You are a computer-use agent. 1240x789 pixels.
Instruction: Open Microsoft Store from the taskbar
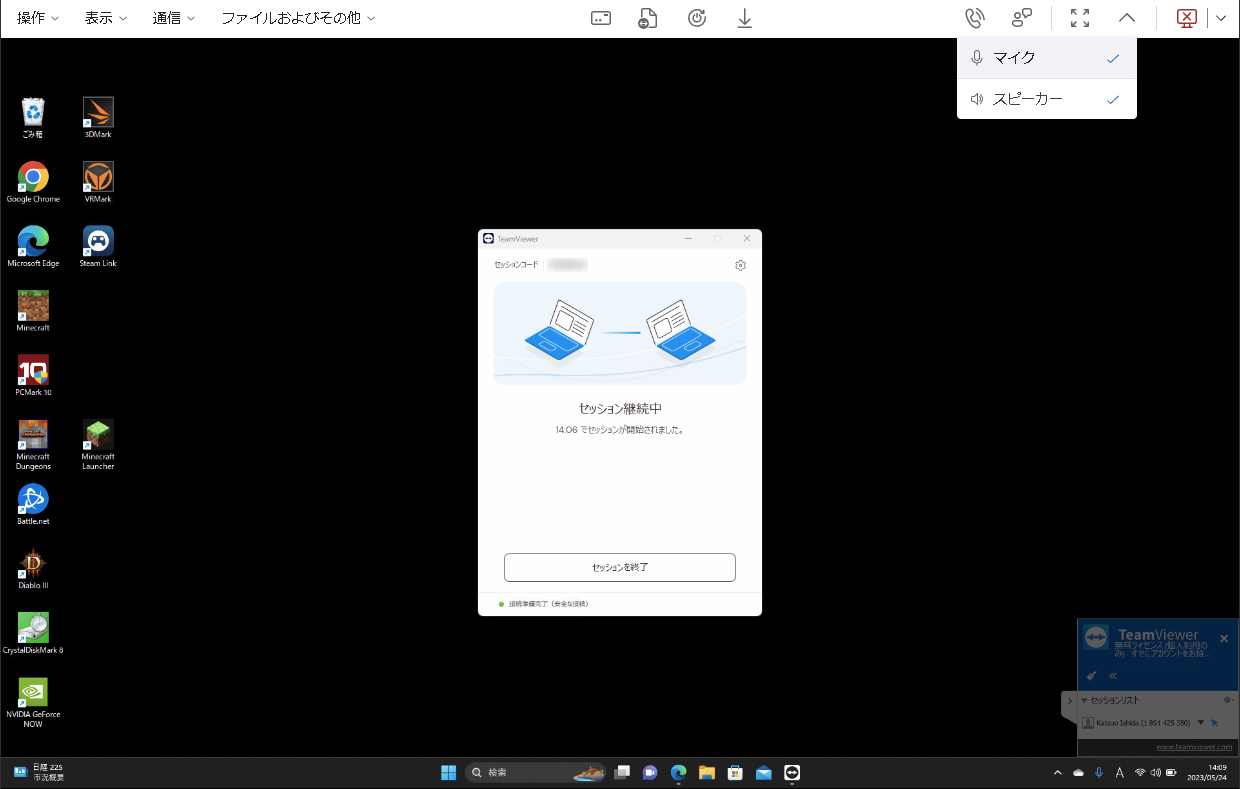click(735, 772)
